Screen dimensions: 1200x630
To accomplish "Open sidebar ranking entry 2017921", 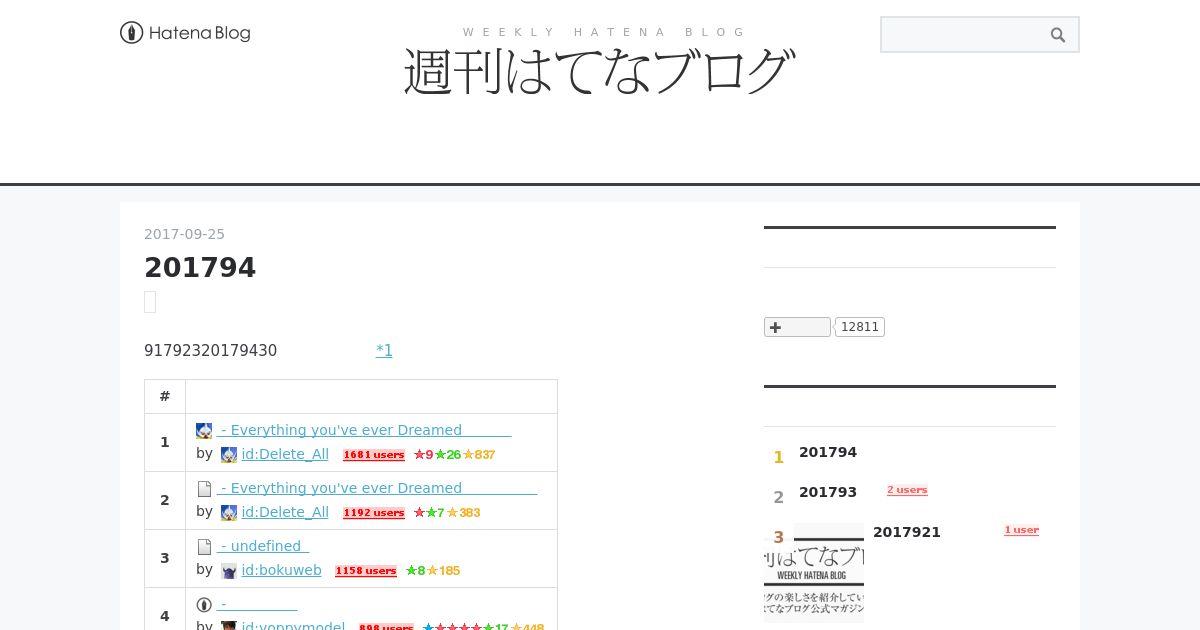I will pyautogui.click(x=907, y=532).
